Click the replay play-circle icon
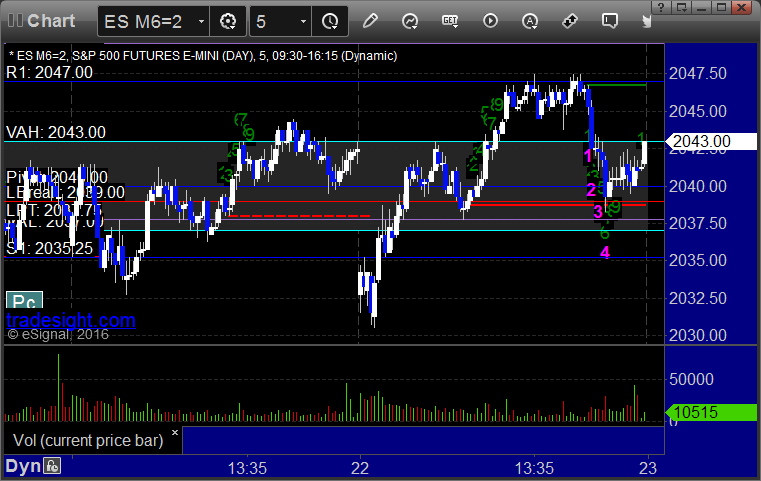This screenshot has width=761, height=481. (x=490, y=21)
